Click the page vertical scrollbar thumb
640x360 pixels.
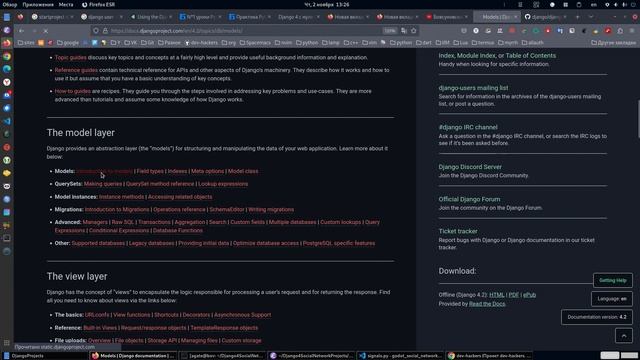(638, 119)
